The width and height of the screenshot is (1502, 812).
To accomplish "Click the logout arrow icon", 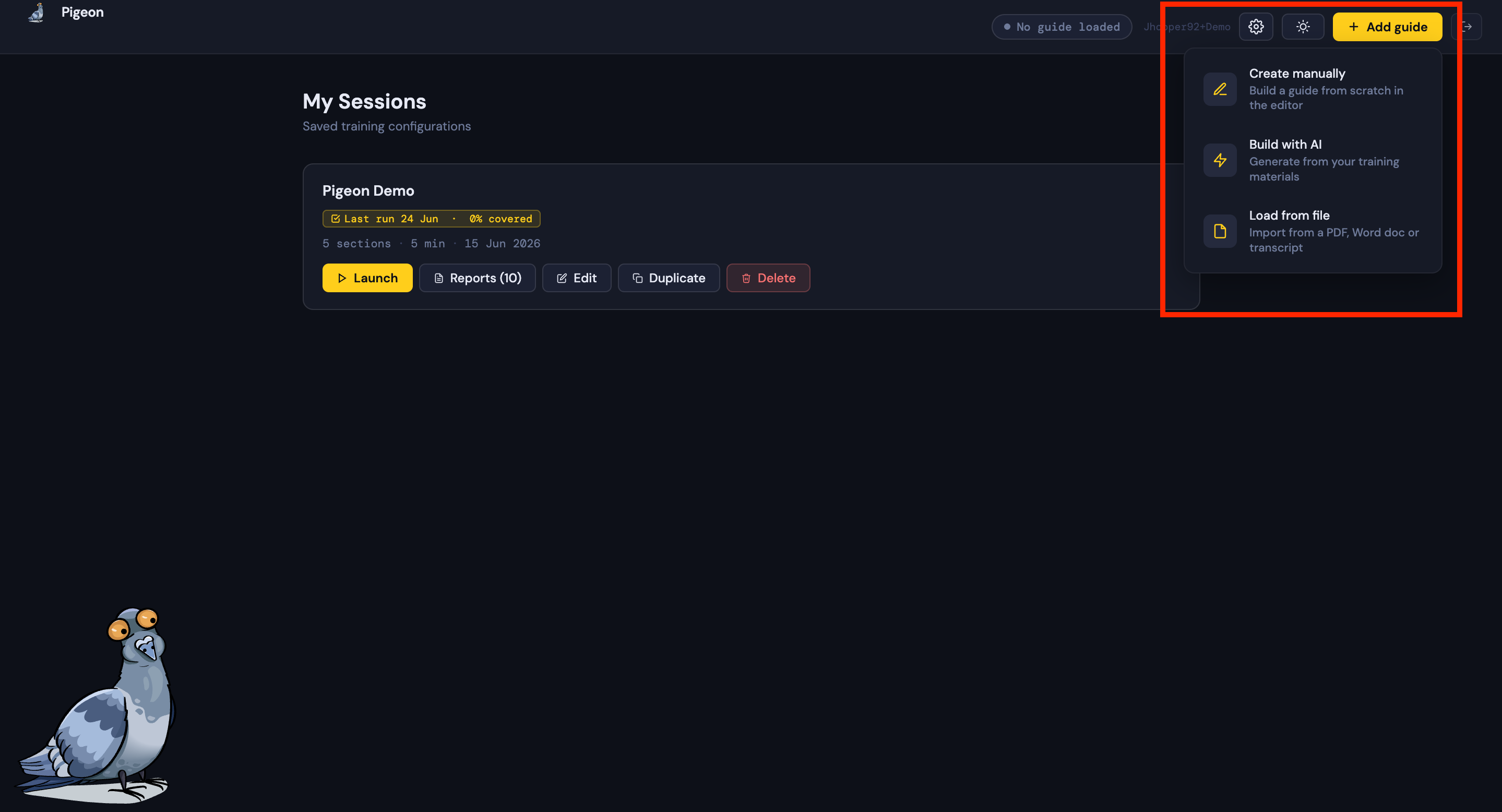I will [x=1468, y=27].
